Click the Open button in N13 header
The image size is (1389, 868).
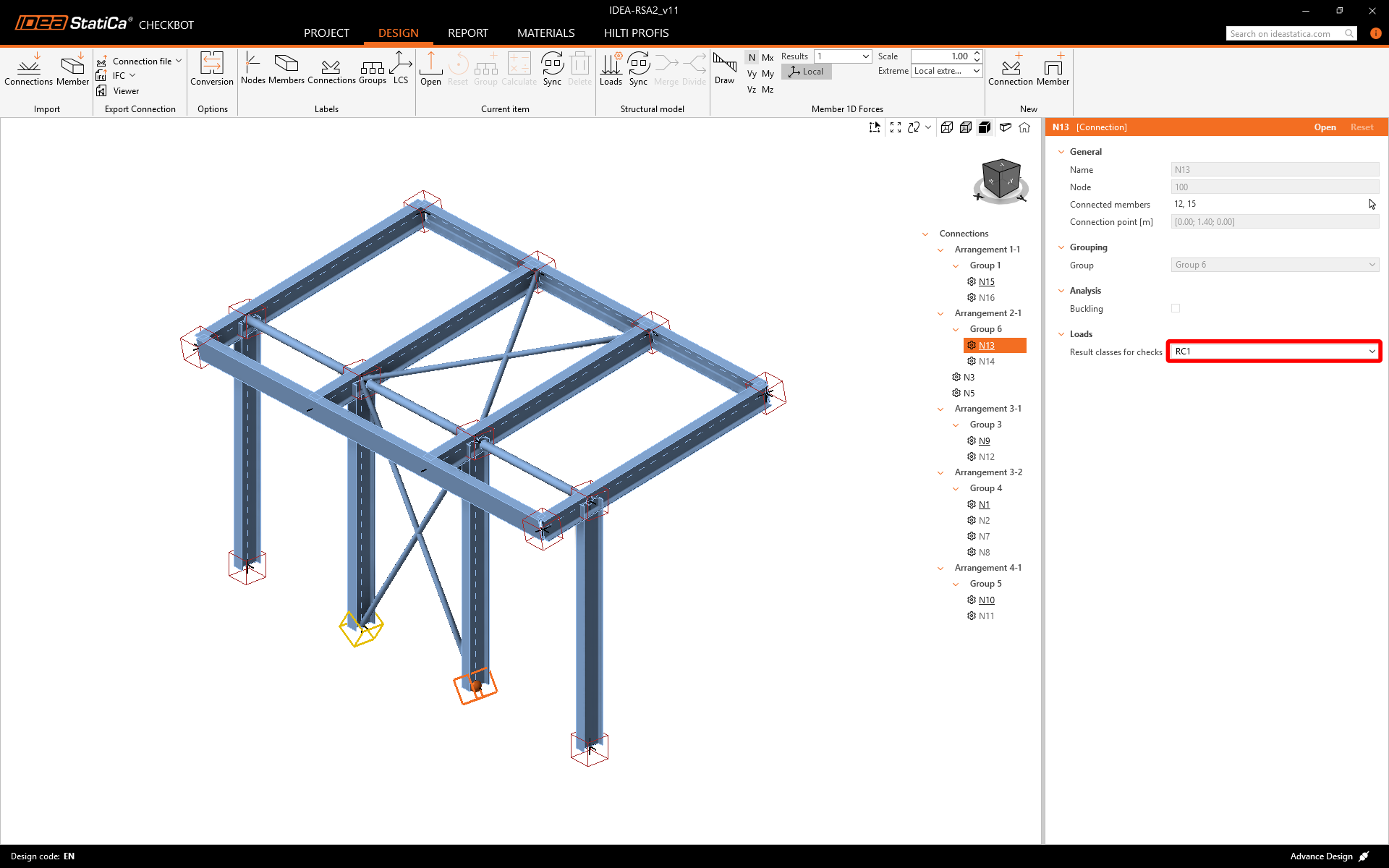tap(1325, 127)
